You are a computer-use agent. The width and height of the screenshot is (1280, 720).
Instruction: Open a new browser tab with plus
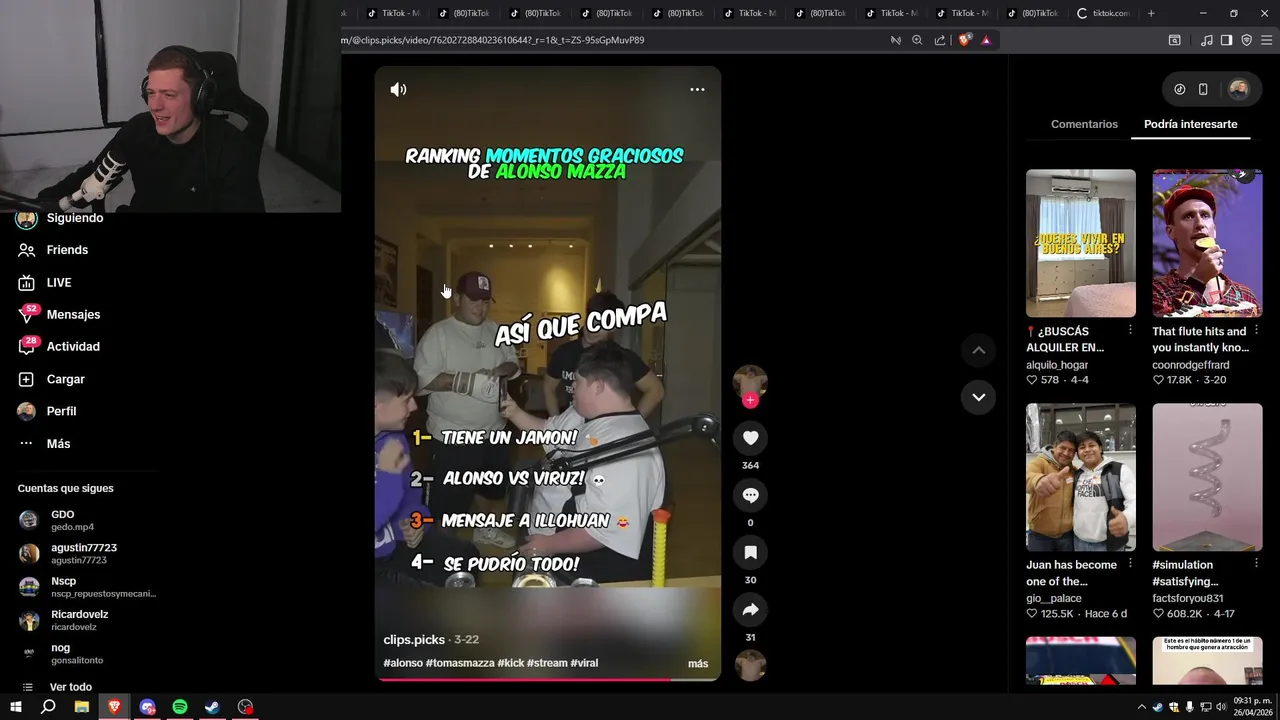click(x=1151, y=13)
